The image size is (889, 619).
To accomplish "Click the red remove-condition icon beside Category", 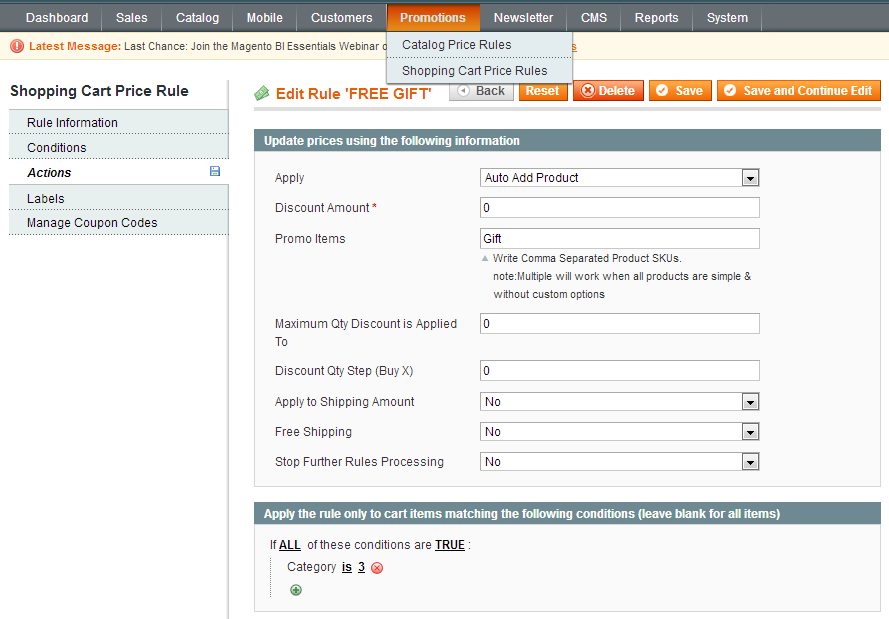I will [377, 568].
